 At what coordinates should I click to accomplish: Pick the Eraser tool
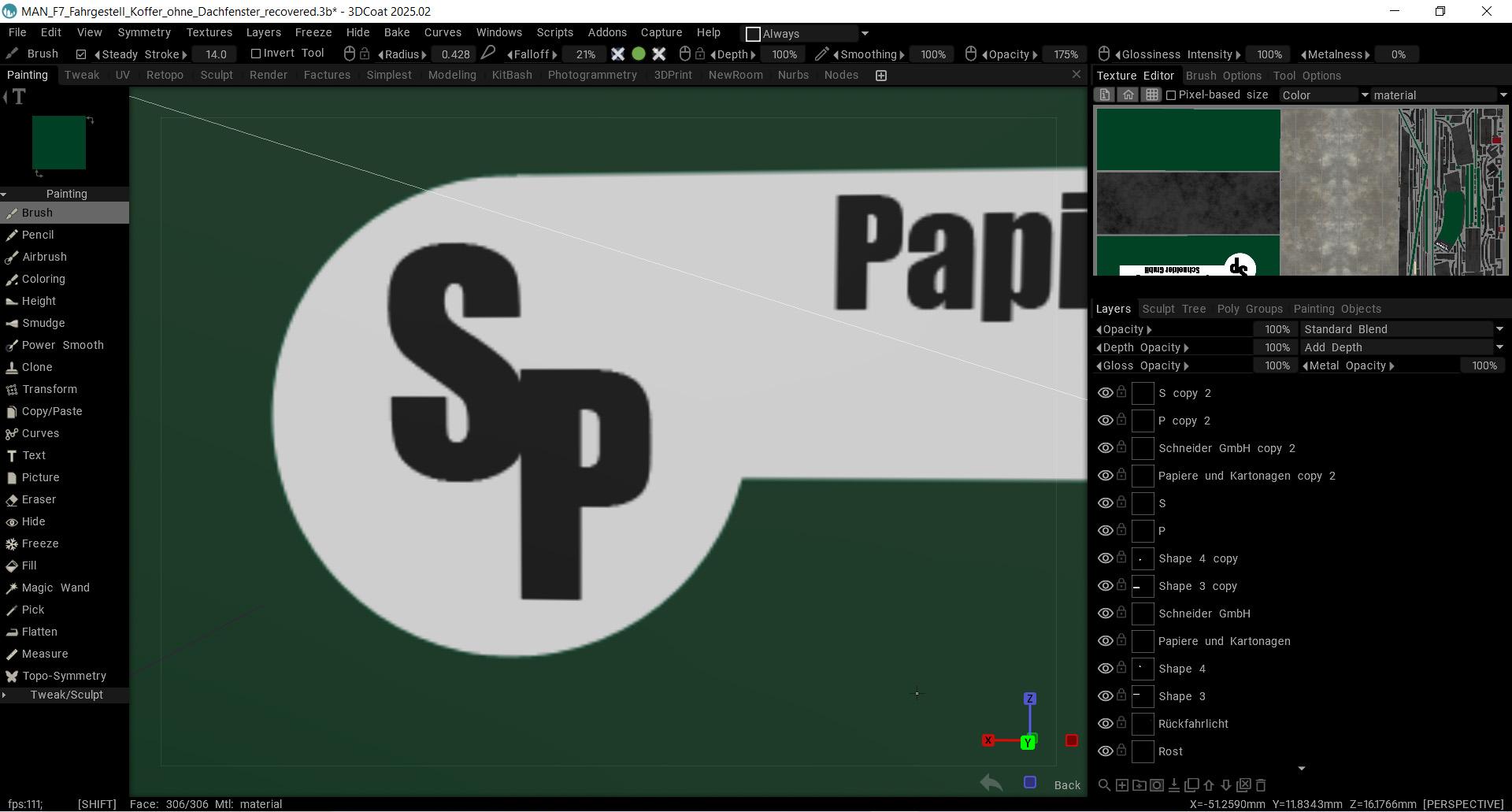[39, 499]
